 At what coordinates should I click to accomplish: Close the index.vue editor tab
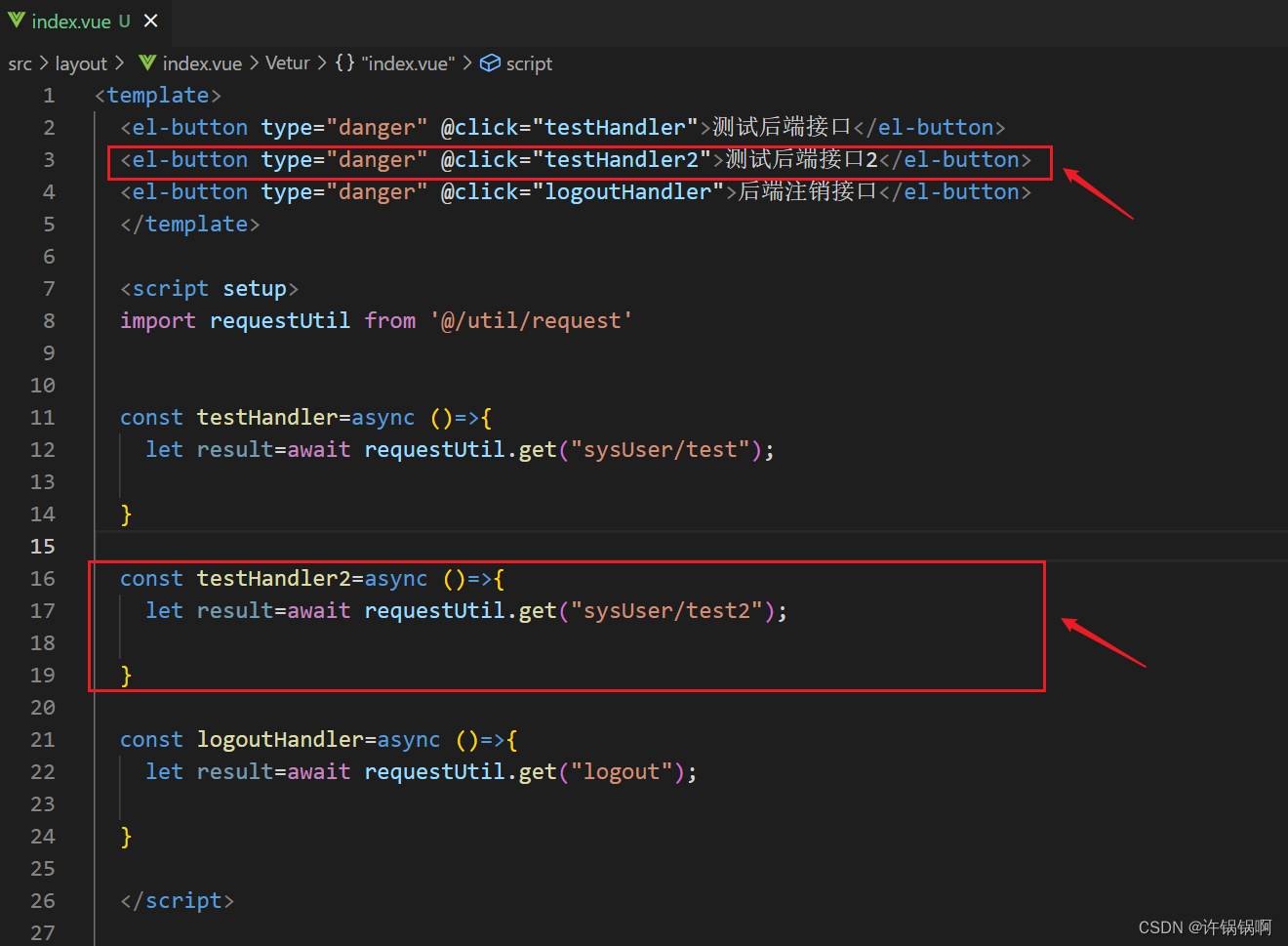[x=151, y=21]
